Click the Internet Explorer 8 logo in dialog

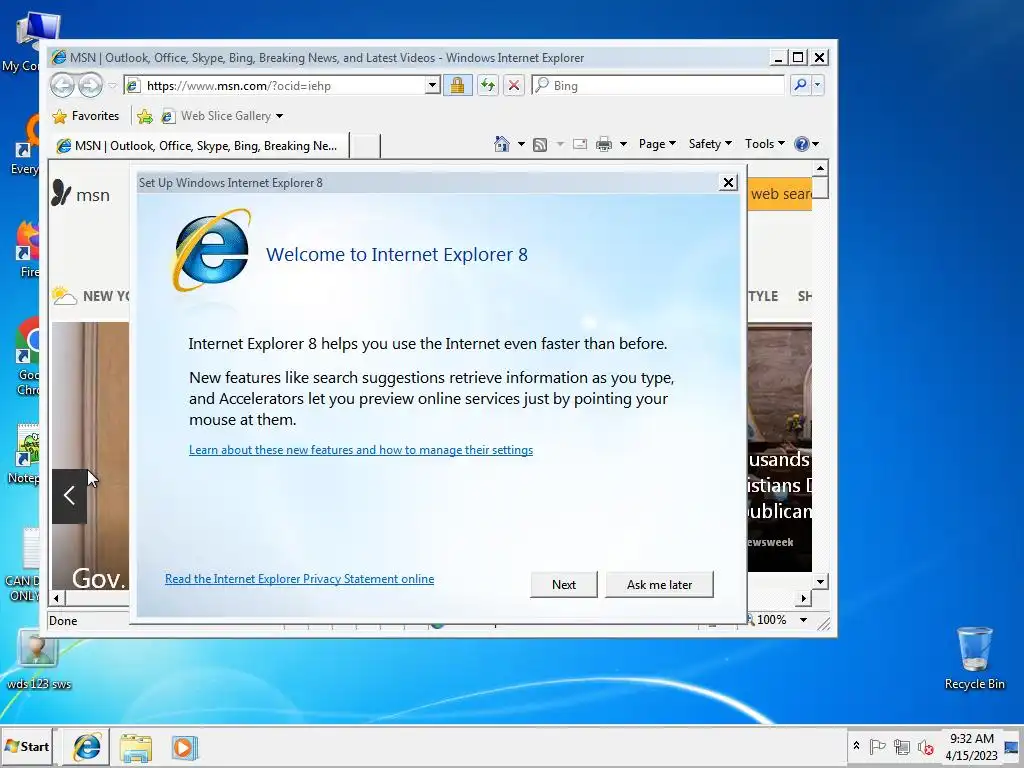click(x=211, y=250)
